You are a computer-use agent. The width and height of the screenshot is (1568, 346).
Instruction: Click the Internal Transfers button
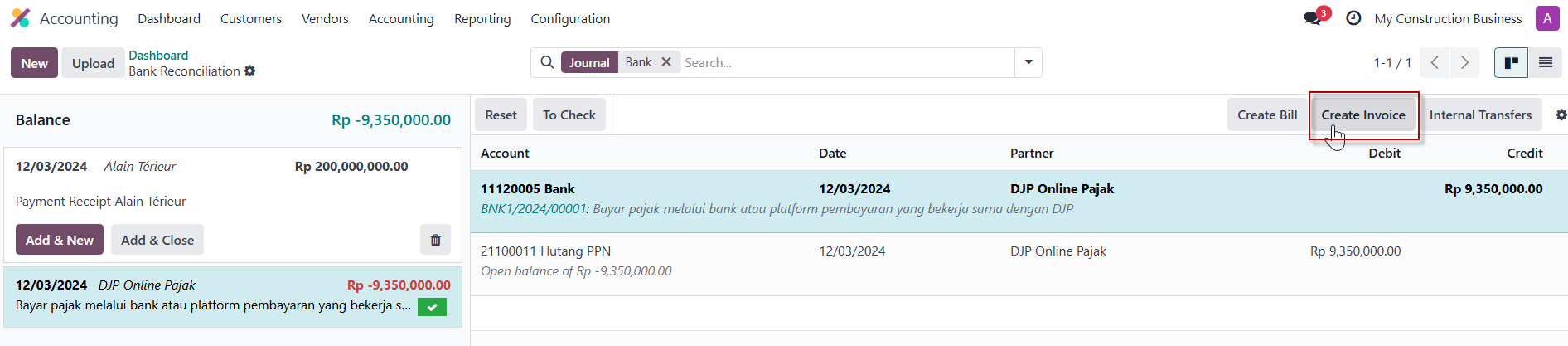[x=1480, y=115]
